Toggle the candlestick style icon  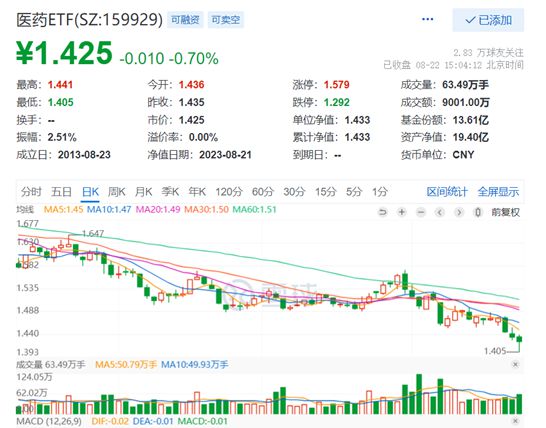point(478,212)
